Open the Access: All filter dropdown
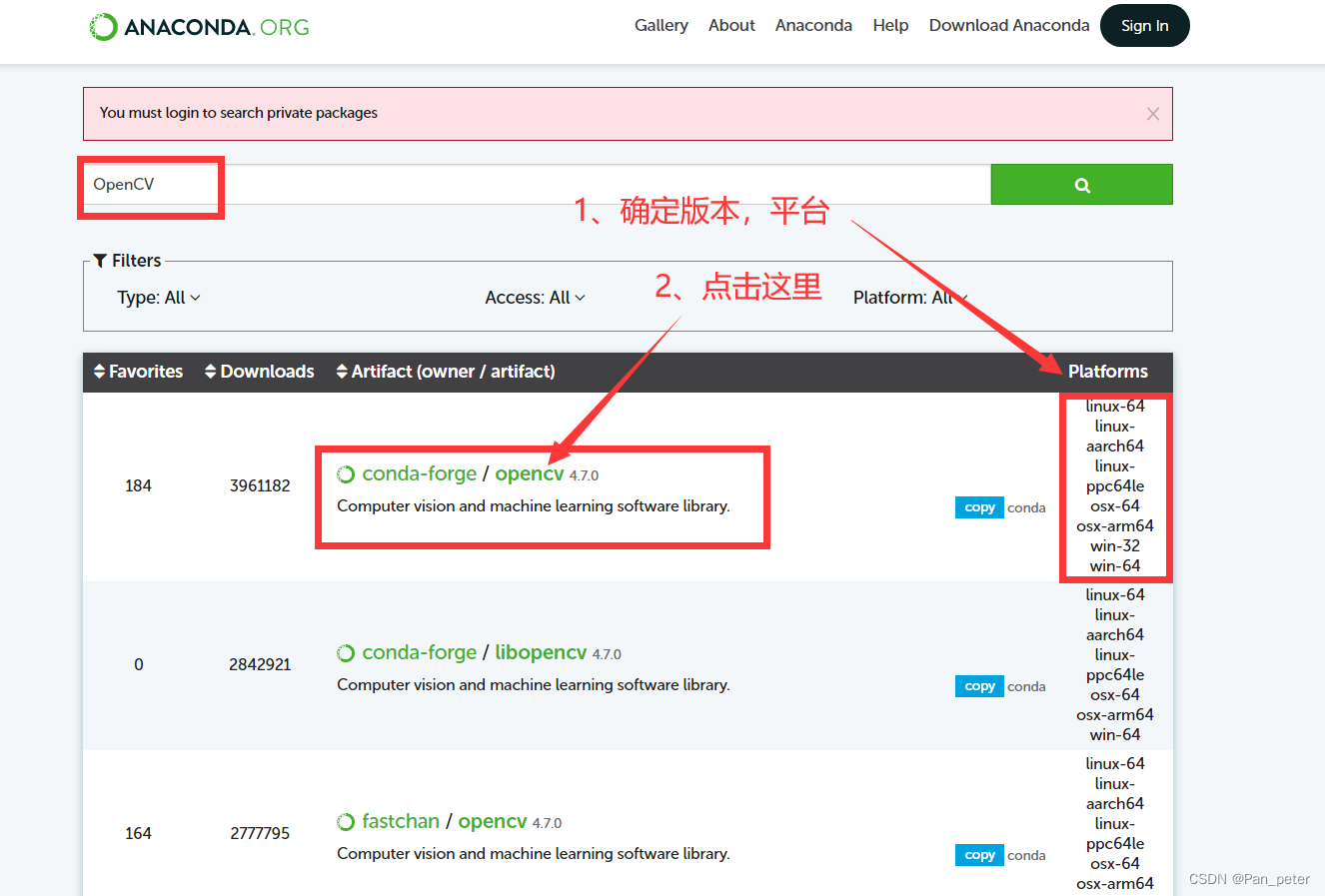Image resolution: width=1325 pixels, height=896 pixels. click(x=535, y=297)
